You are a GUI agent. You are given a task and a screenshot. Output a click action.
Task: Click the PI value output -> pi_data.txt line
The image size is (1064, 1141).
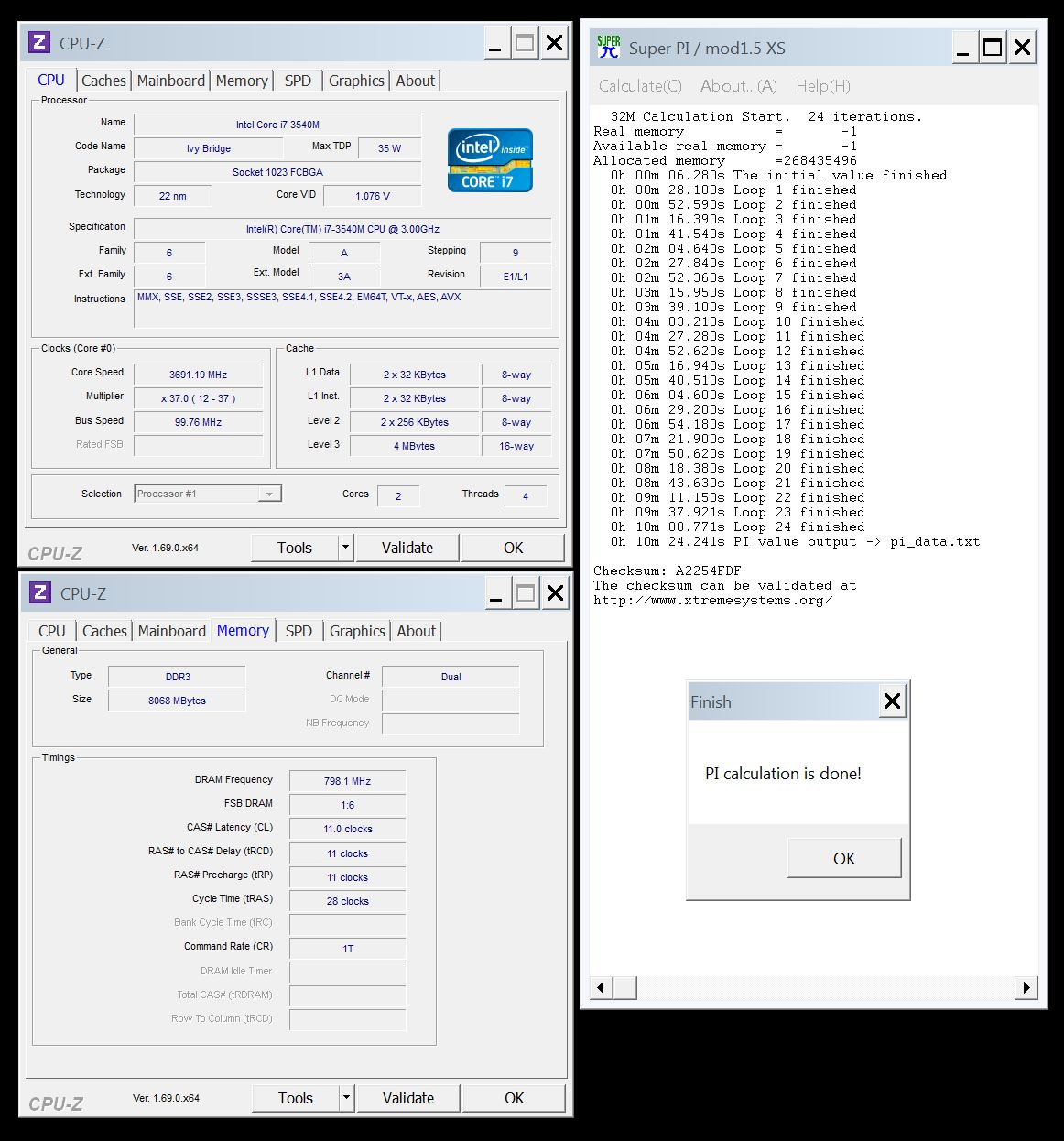(796, 541)
